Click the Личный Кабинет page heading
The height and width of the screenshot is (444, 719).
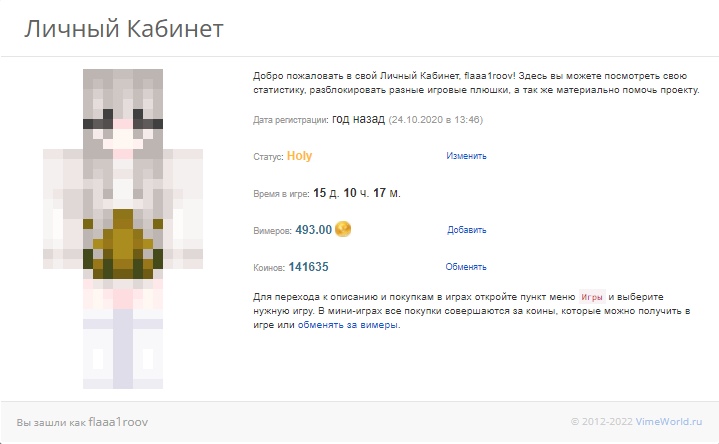tap(124, 28)
